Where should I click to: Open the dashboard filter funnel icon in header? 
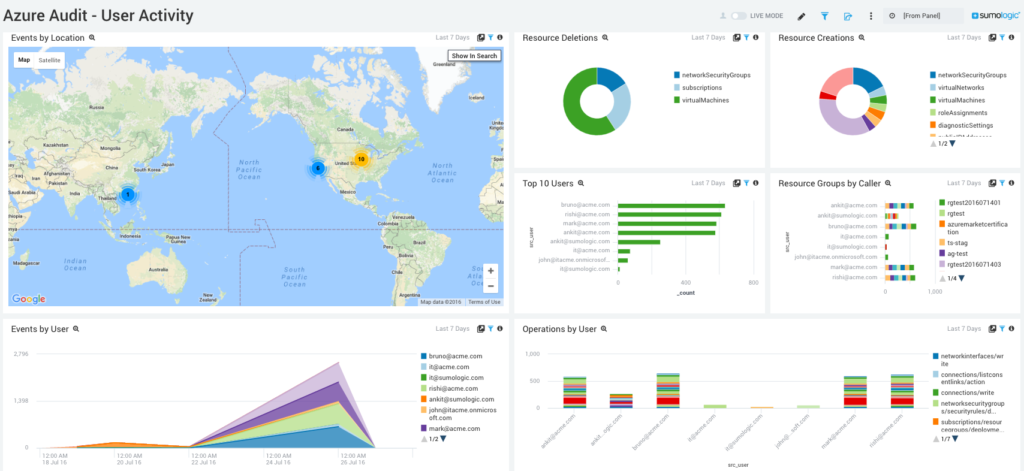[825, 16]
